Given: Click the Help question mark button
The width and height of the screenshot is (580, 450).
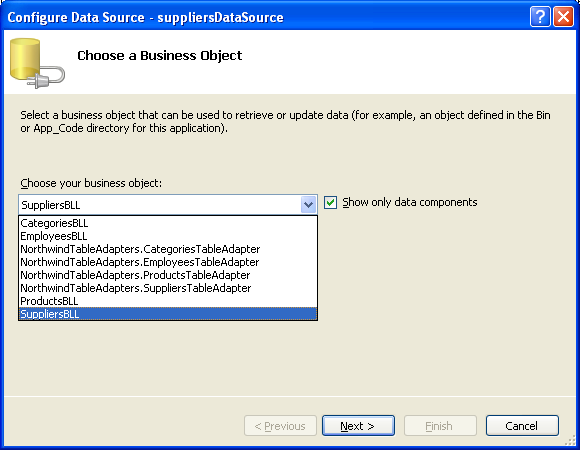Looking at the screenshot, I should click(x=540, y=17).
